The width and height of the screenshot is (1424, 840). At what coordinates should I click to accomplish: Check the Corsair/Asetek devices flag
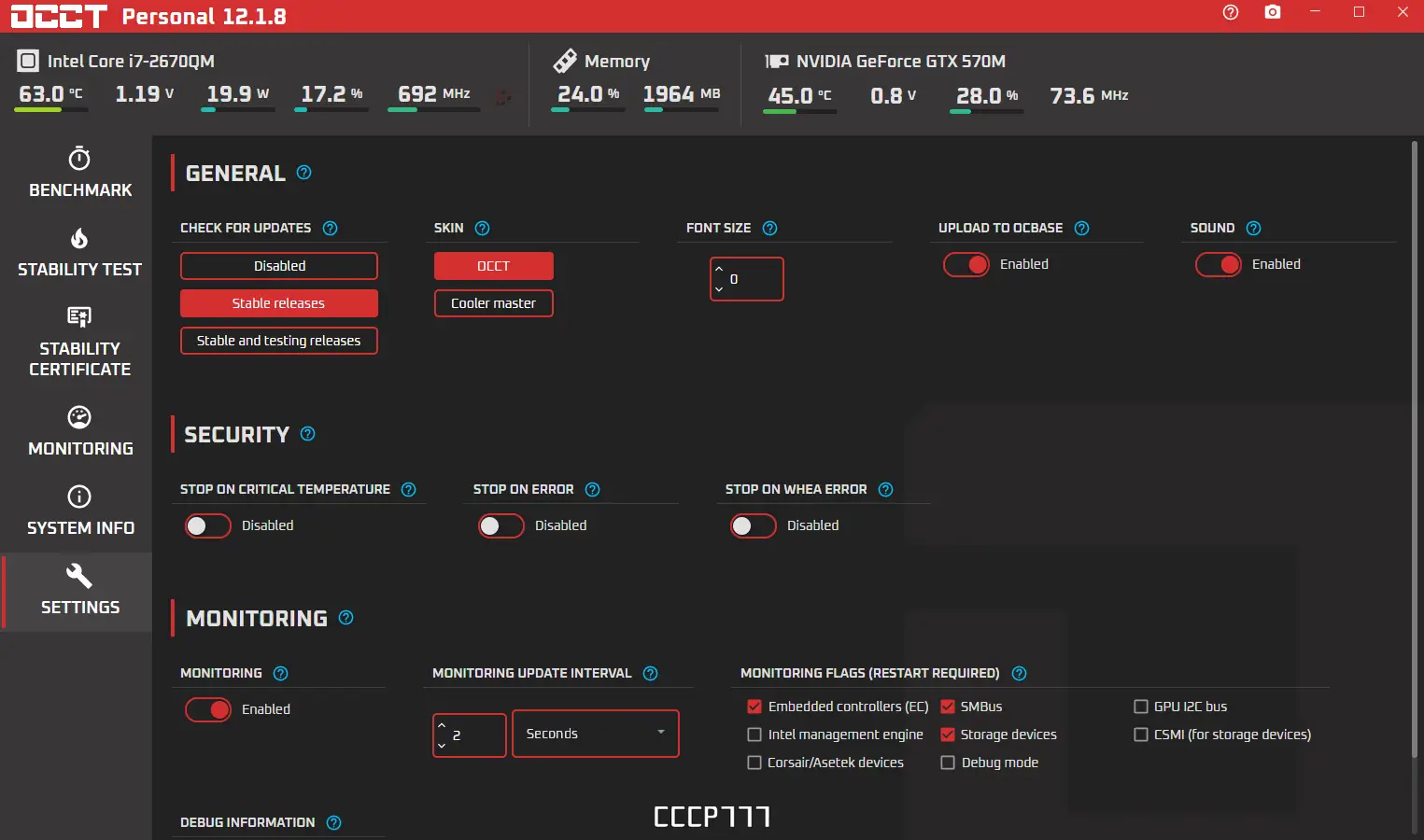click(x=754, y=763)
